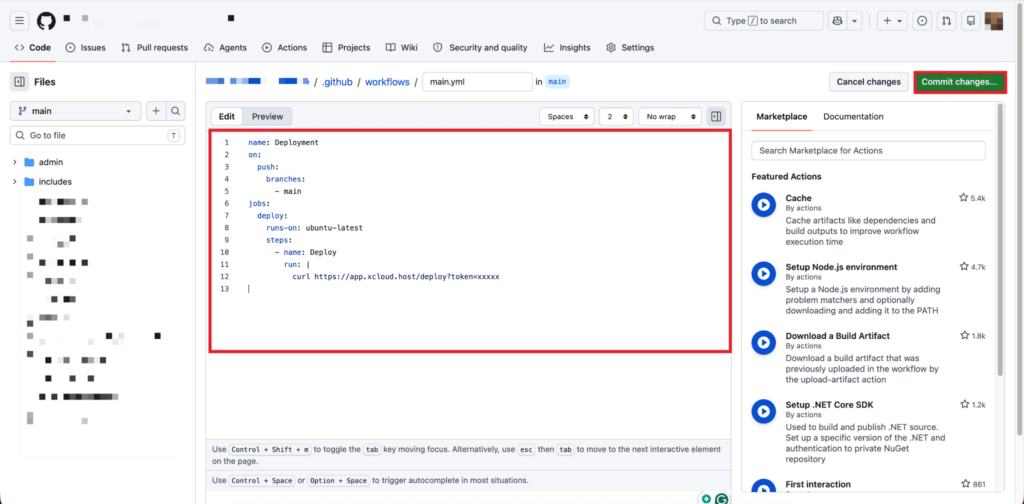Click the search files magnifier icon
The width and height of the screenshot is (1024, 504).
pyautogui.click(x=176, y=111)
